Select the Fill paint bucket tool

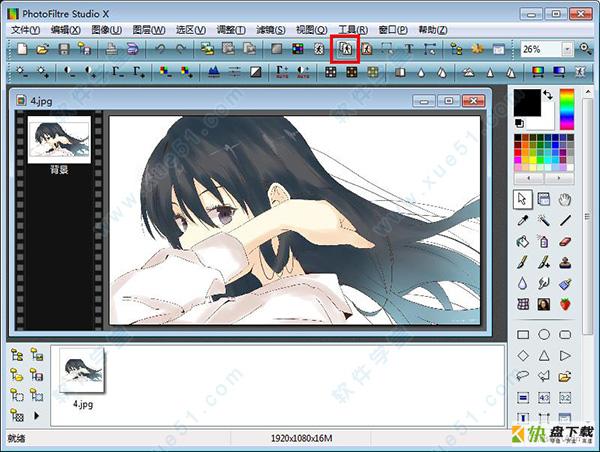coord(522,242)
